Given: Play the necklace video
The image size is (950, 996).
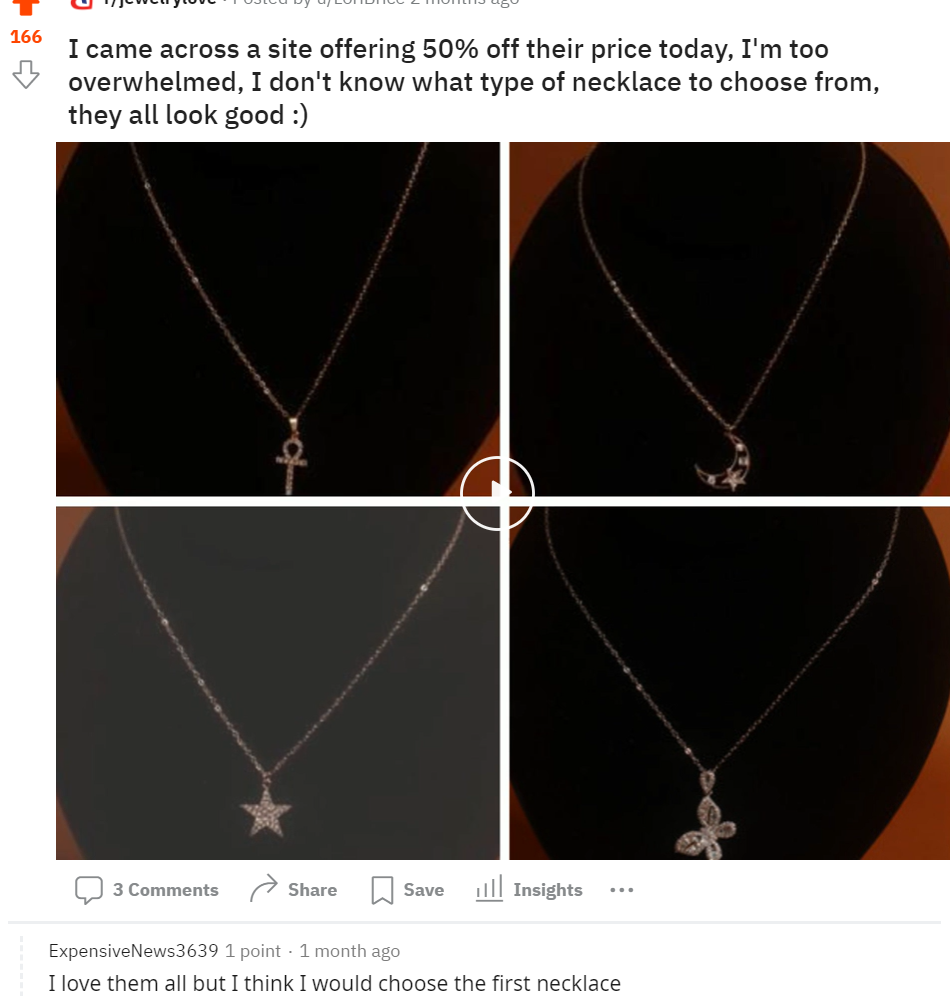Looking at the screenshot, I should [x=497, y=492].
